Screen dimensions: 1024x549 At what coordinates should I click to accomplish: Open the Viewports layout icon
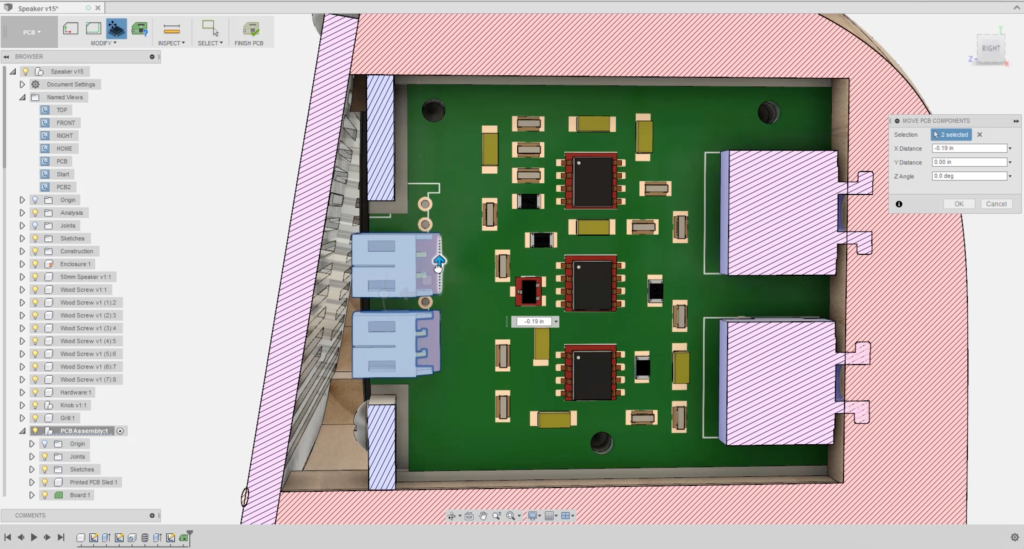pyautogui.click(x=566, y=516)
